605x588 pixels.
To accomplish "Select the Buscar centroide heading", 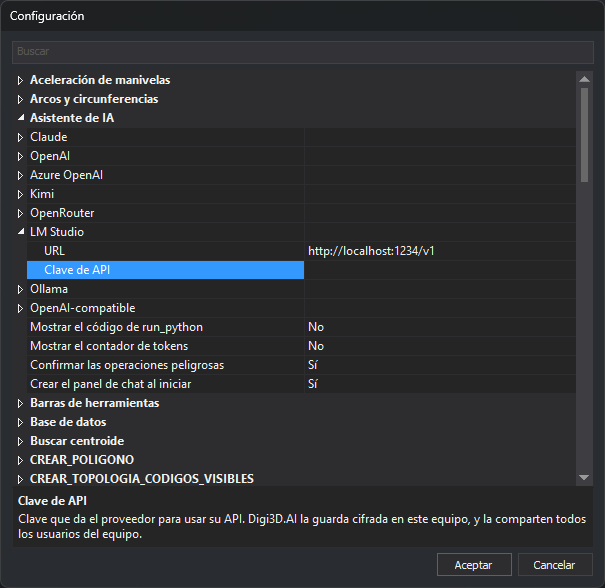I will pyautogui.click(x=77, y=441).
